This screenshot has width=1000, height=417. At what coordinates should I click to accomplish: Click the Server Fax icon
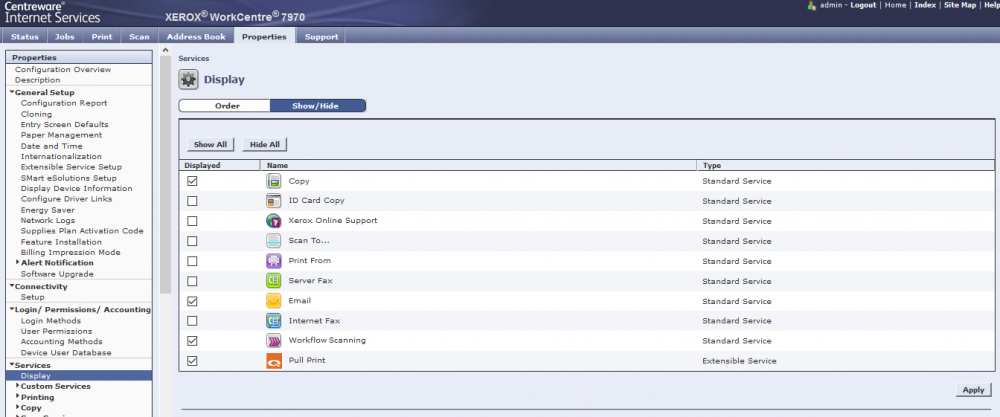tap(274, 281)
